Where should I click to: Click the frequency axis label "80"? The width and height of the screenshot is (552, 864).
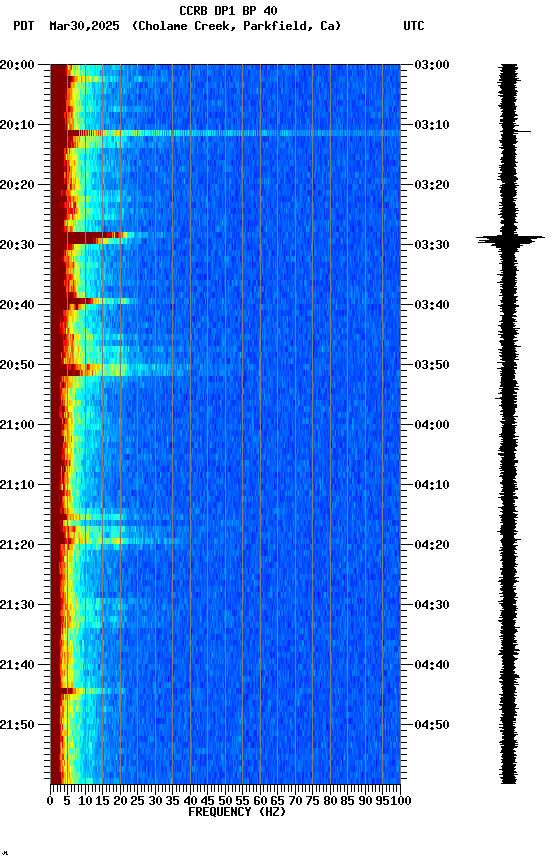(330, 801)
